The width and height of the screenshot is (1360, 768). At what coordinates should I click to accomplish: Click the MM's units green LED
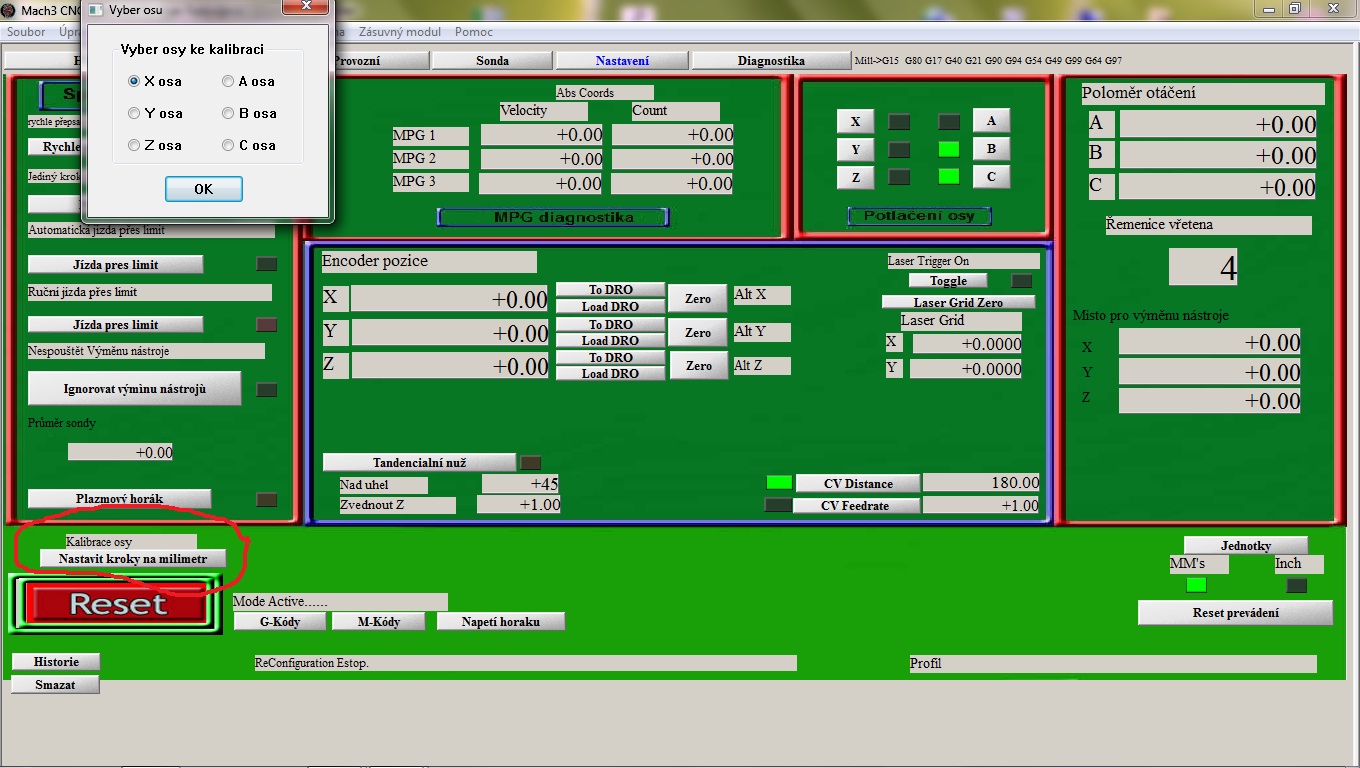click(1196, 585)
